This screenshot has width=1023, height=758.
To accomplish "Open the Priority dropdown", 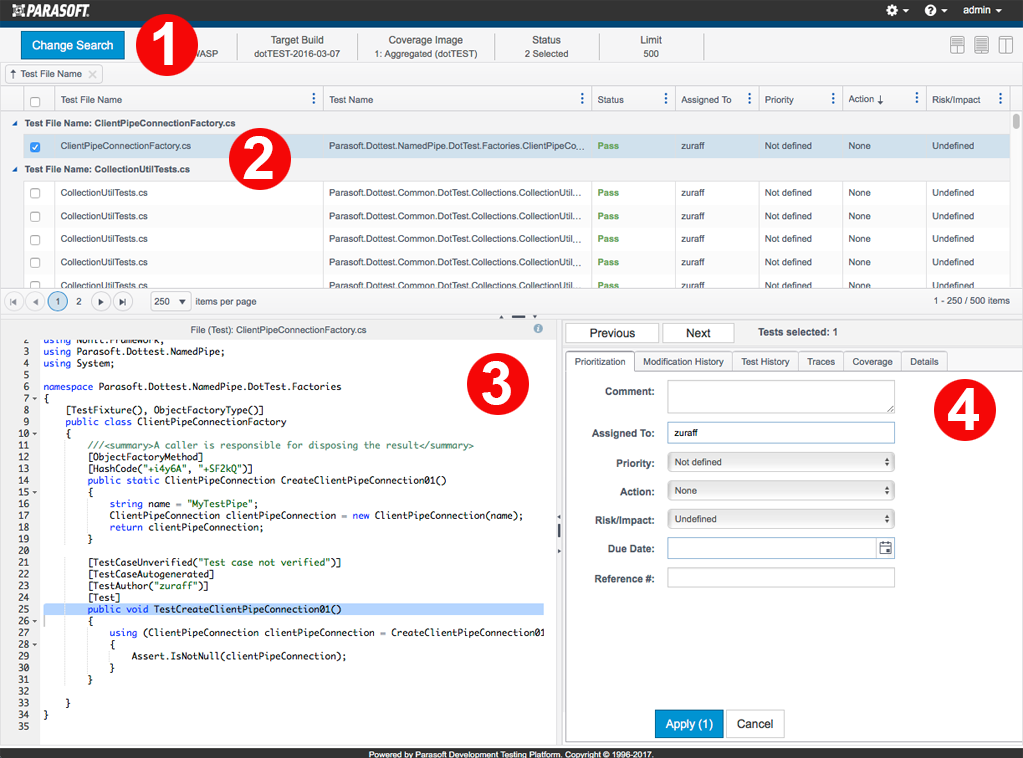I will (781, 462).
